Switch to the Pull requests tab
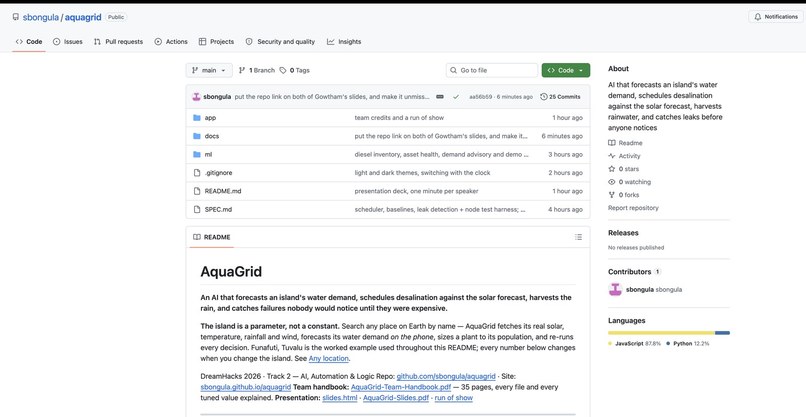This screenshot has height=417, width=806. 118,42
